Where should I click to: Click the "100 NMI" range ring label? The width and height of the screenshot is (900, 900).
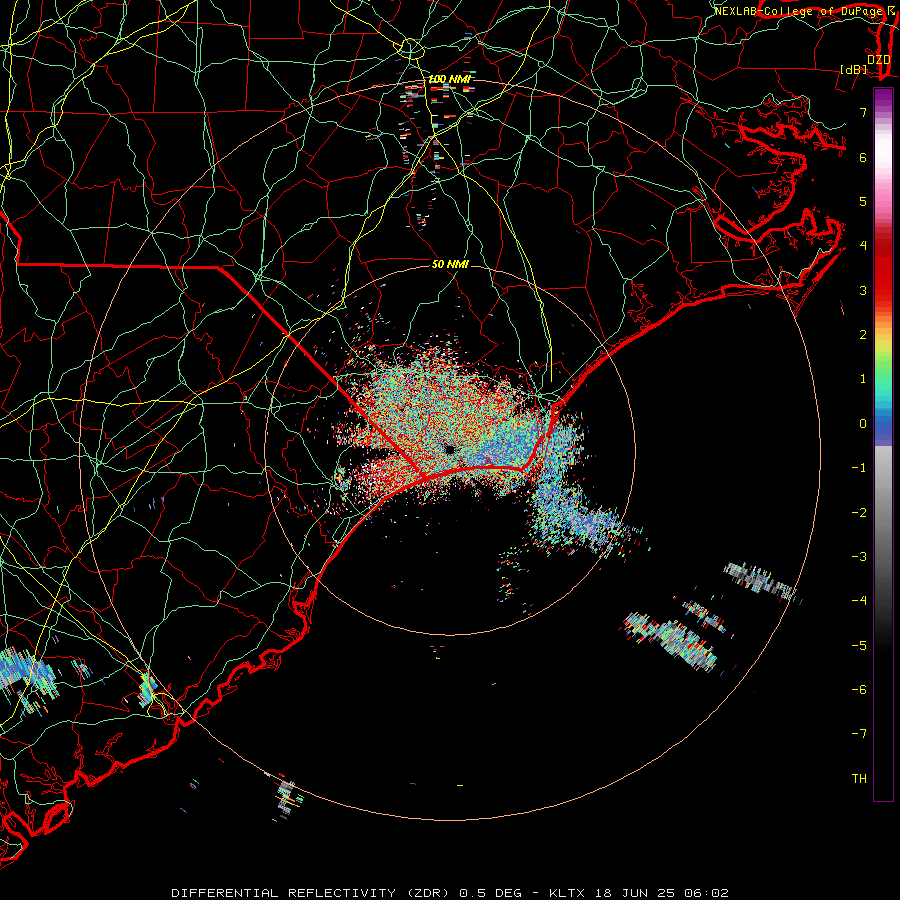(x=449, y=79)
